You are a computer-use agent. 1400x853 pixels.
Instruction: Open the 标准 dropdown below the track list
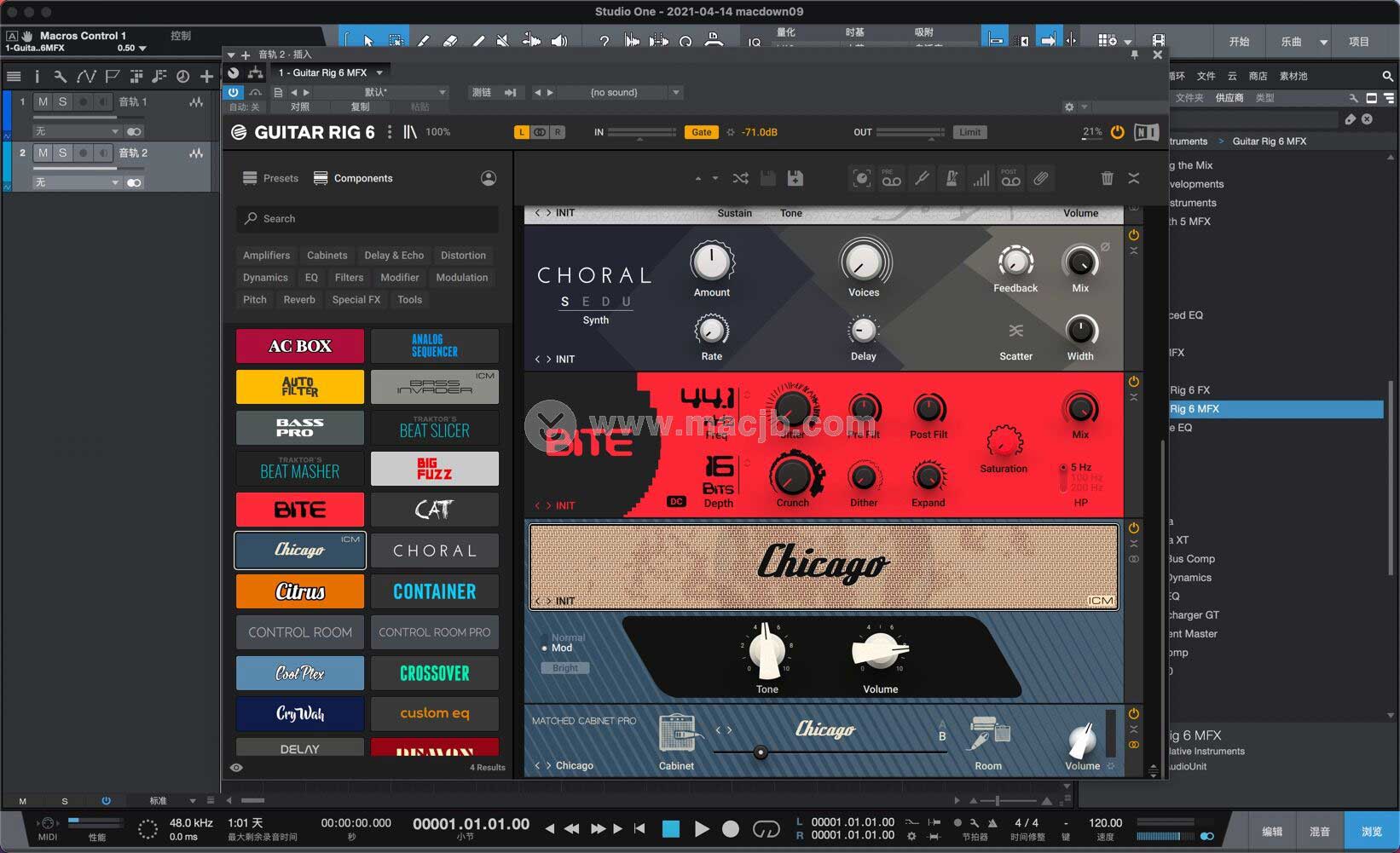coord(173,801)
